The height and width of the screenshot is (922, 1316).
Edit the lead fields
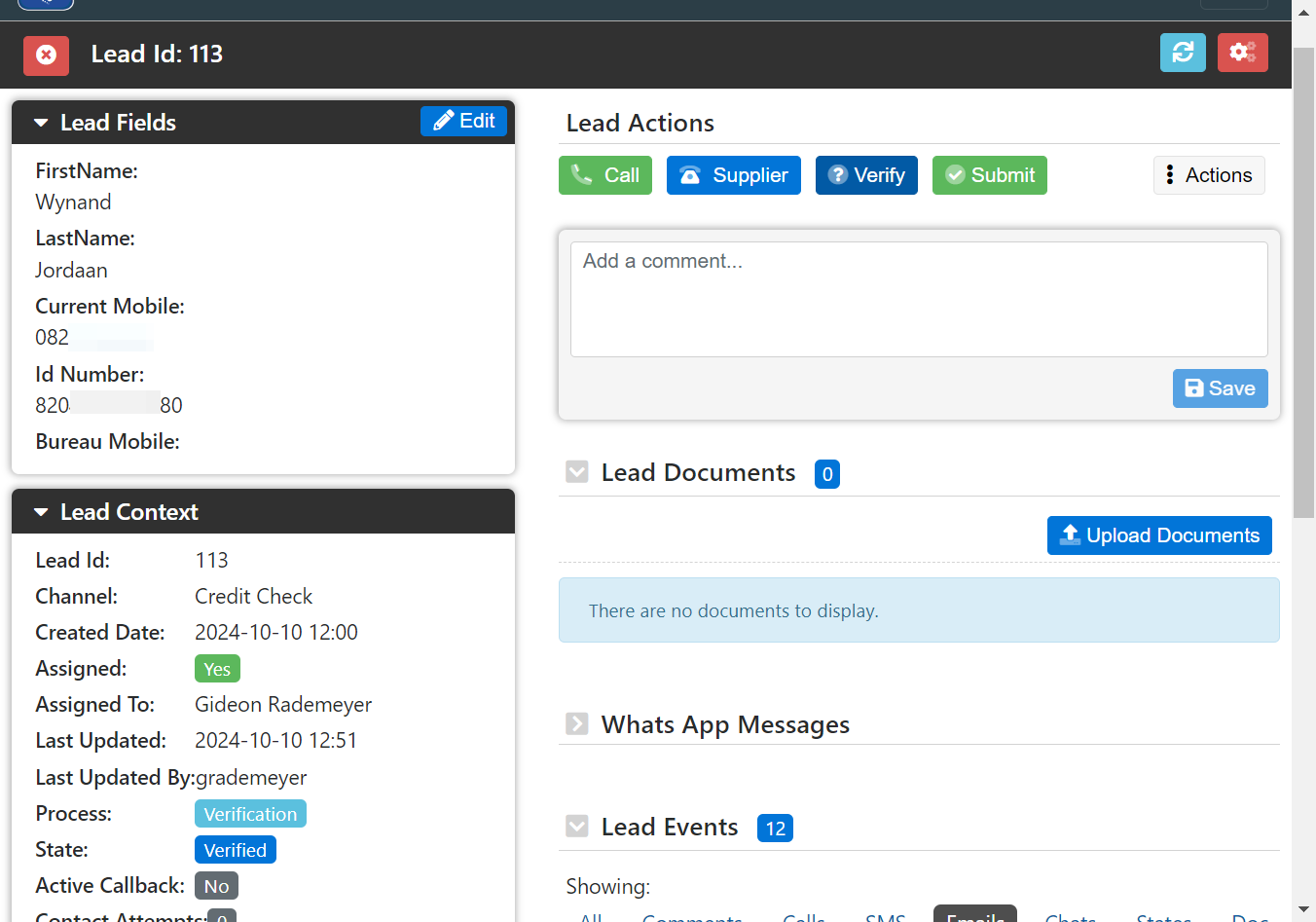pyautogui.click(x=463, y=121)
